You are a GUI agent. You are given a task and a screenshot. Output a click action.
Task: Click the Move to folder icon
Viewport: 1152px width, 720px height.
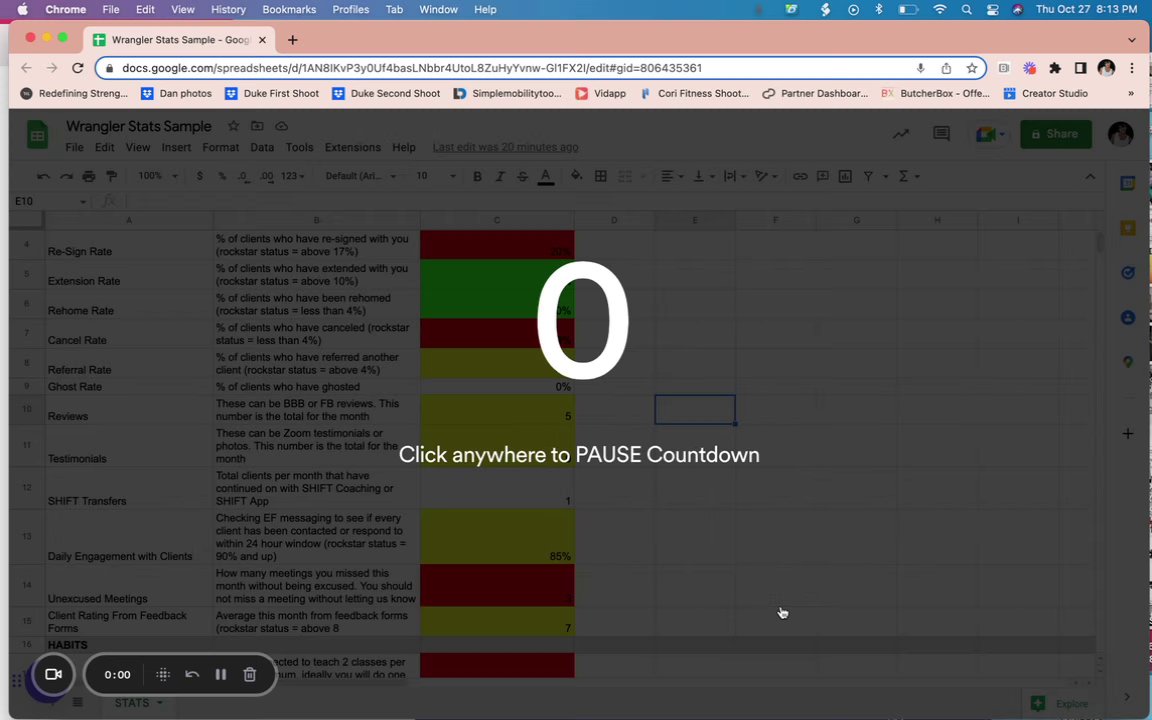(257, 126)
